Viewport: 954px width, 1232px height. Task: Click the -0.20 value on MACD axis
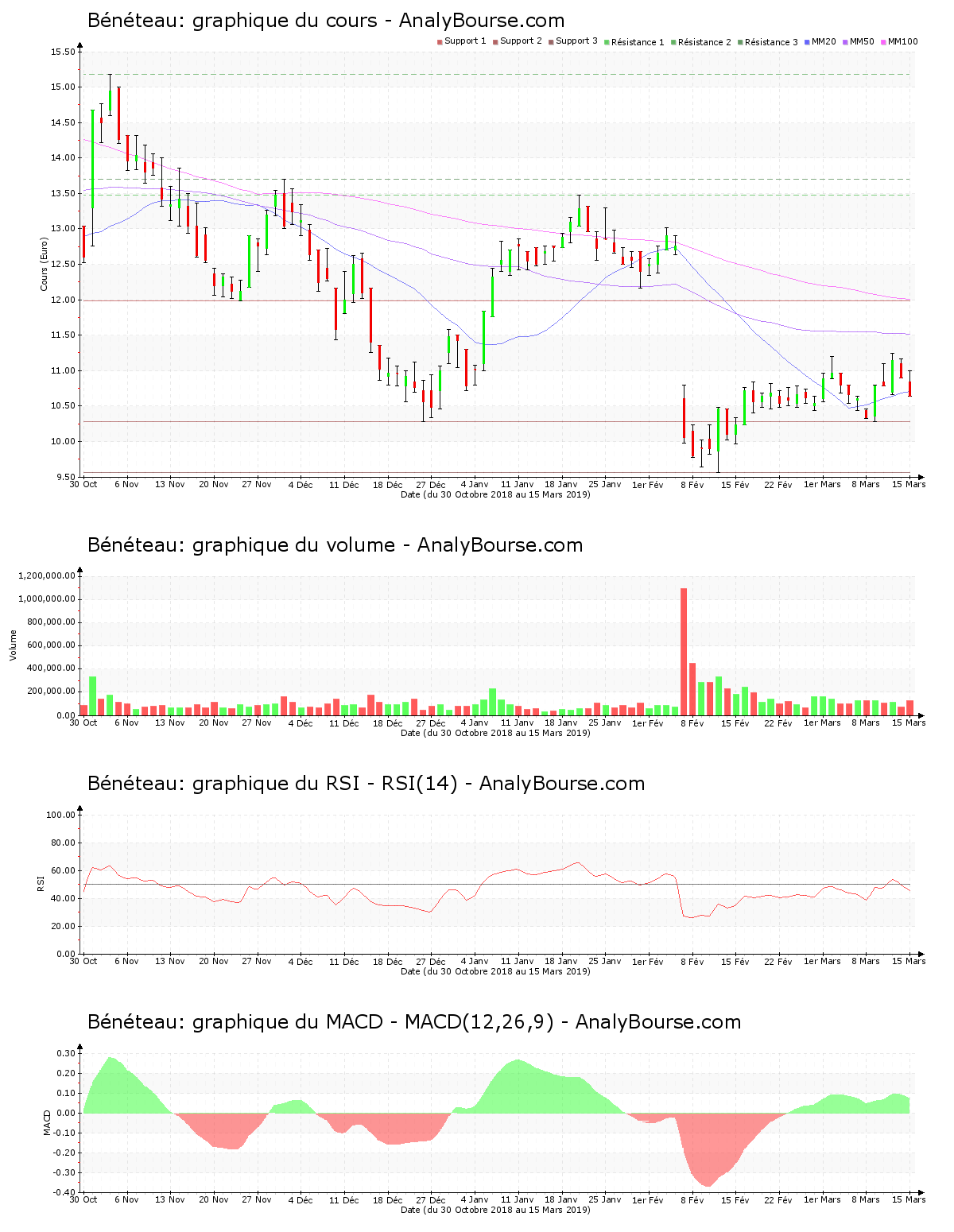[x=65, y=1153]
